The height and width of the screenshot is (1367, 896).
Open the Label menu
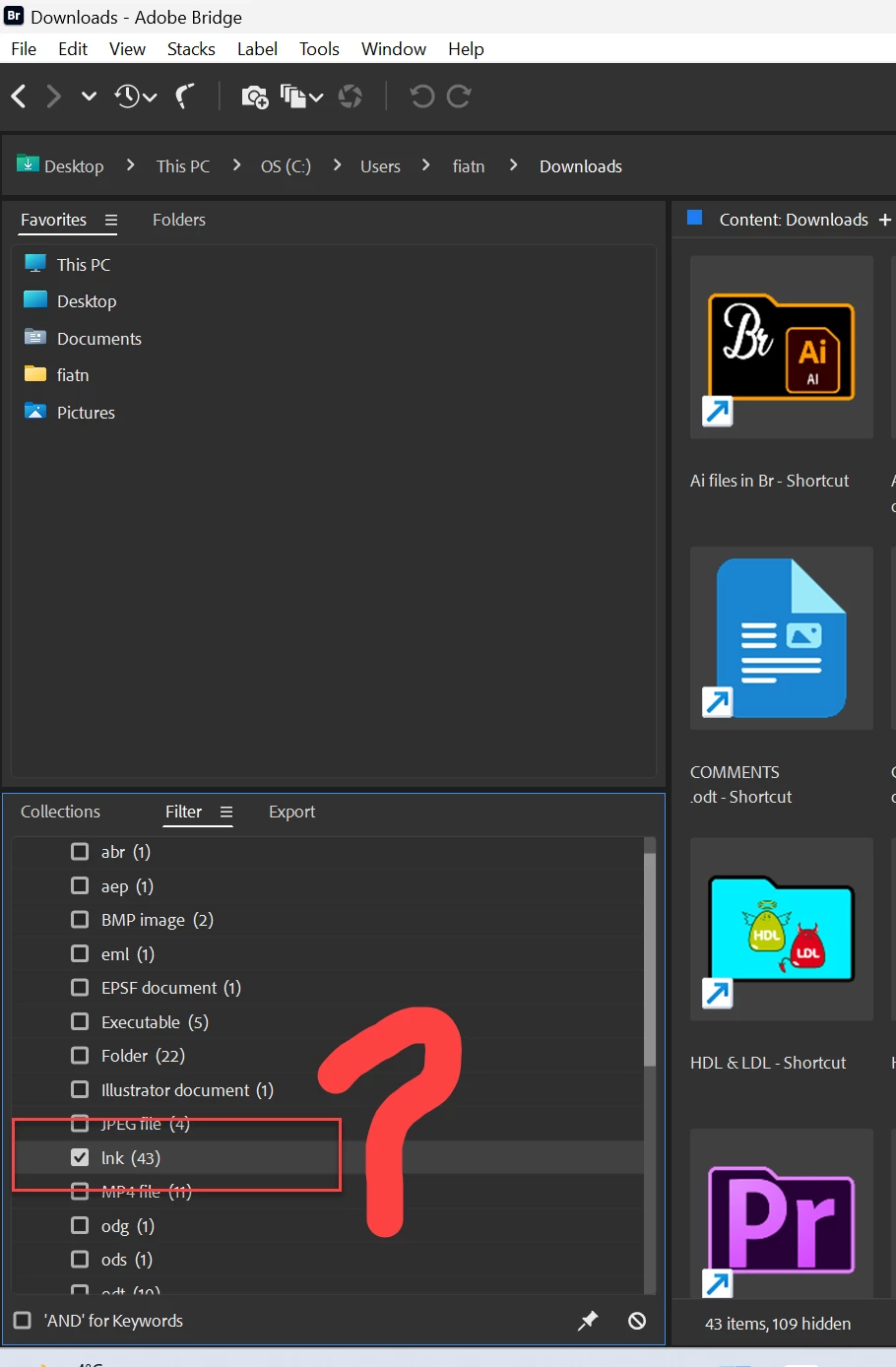pyautogui.click(x=257, y=49)
